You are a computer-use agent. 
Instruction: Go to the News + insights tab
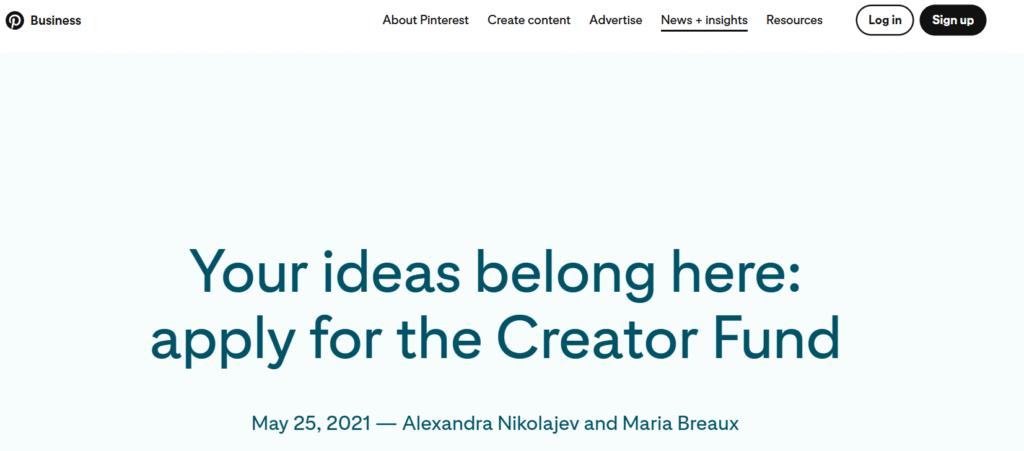704,20
